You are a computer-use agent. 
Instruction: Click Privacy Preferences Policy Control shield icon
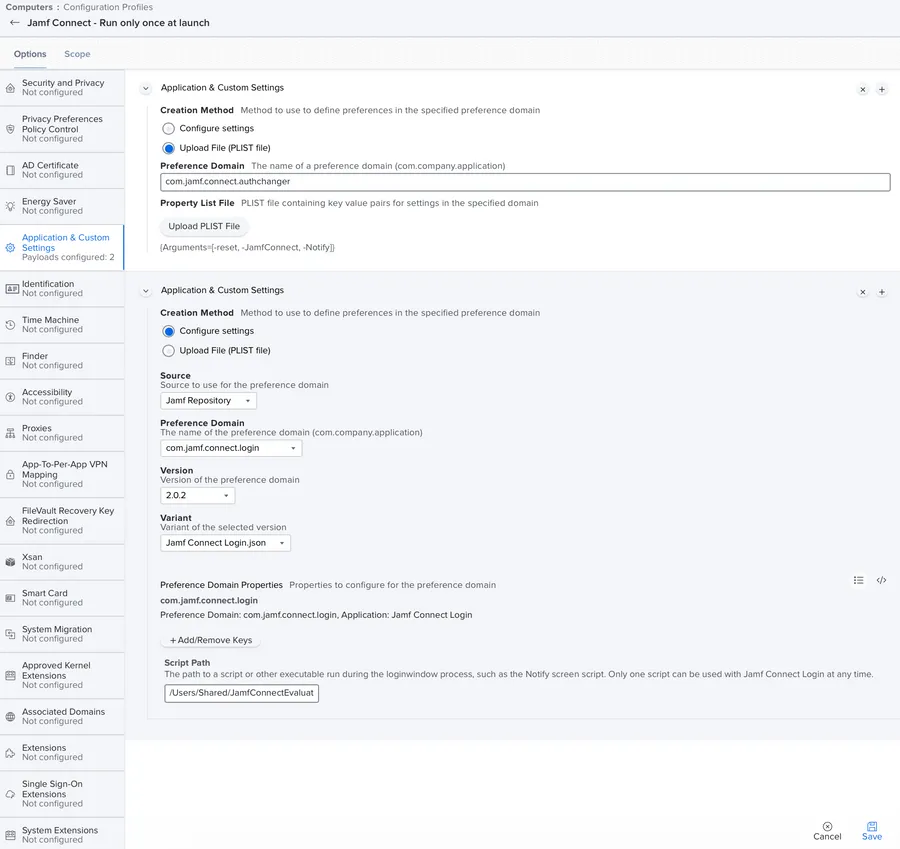pyautogui.click(x=10, y=129)
